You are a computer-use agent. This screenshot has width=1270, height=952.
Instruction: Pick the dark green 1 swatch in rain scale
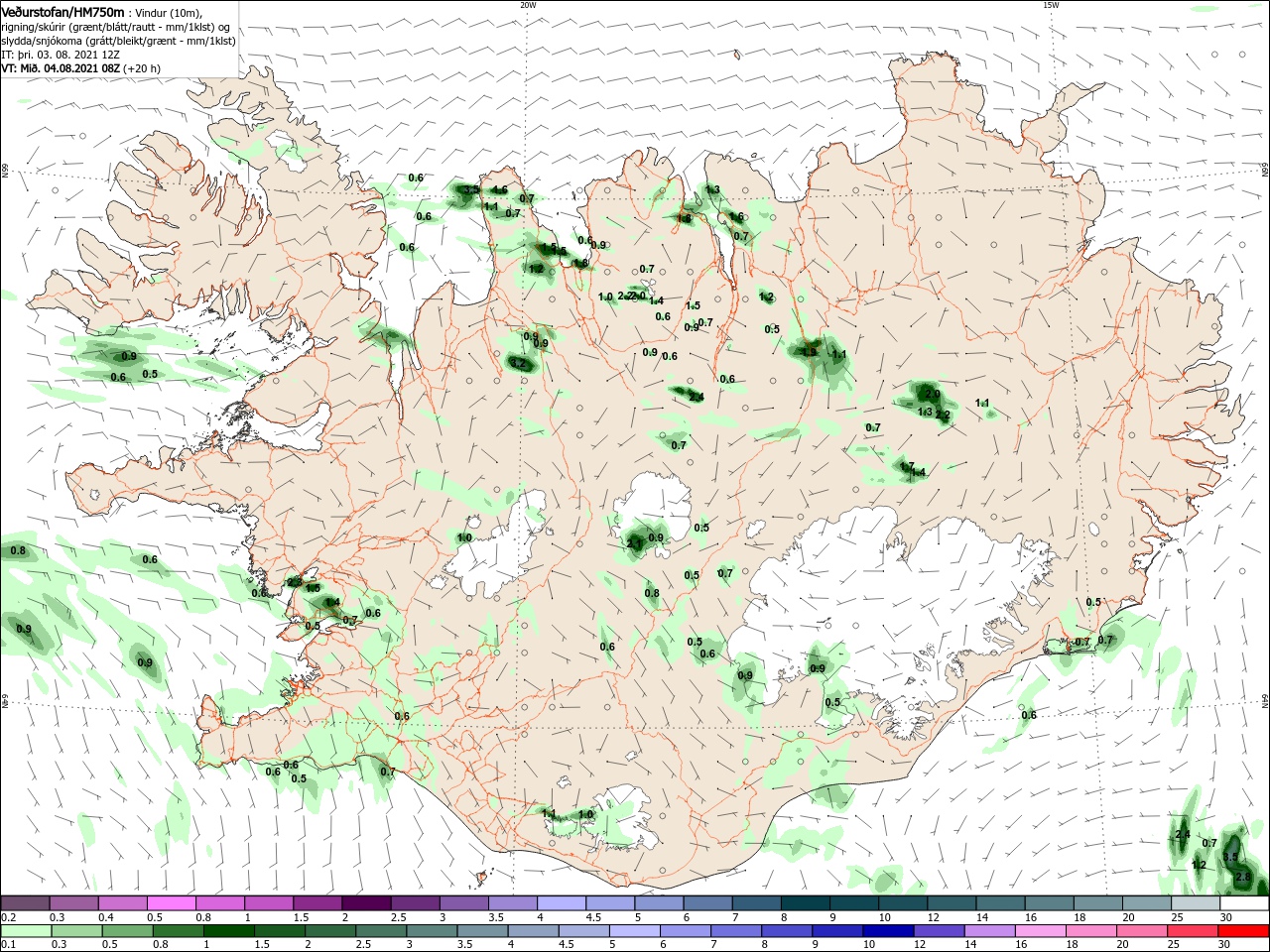point(229,931)
